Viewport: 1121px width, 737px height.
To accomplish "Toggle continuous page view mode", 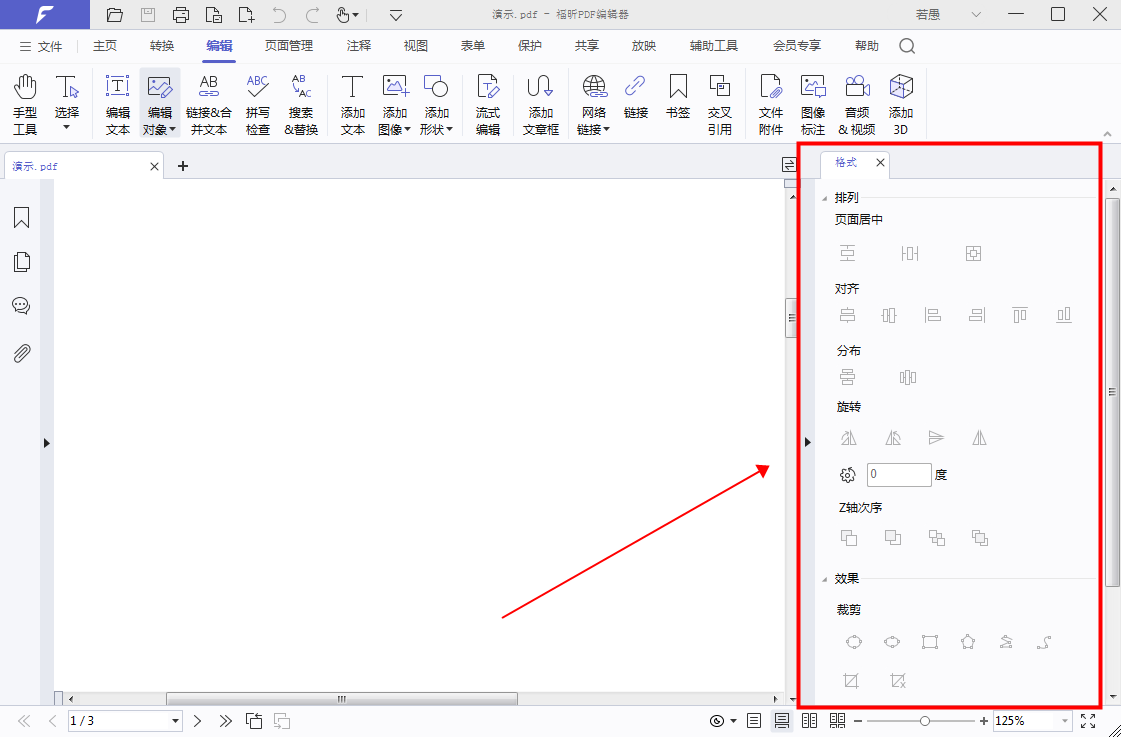I will tap(781, 721).
